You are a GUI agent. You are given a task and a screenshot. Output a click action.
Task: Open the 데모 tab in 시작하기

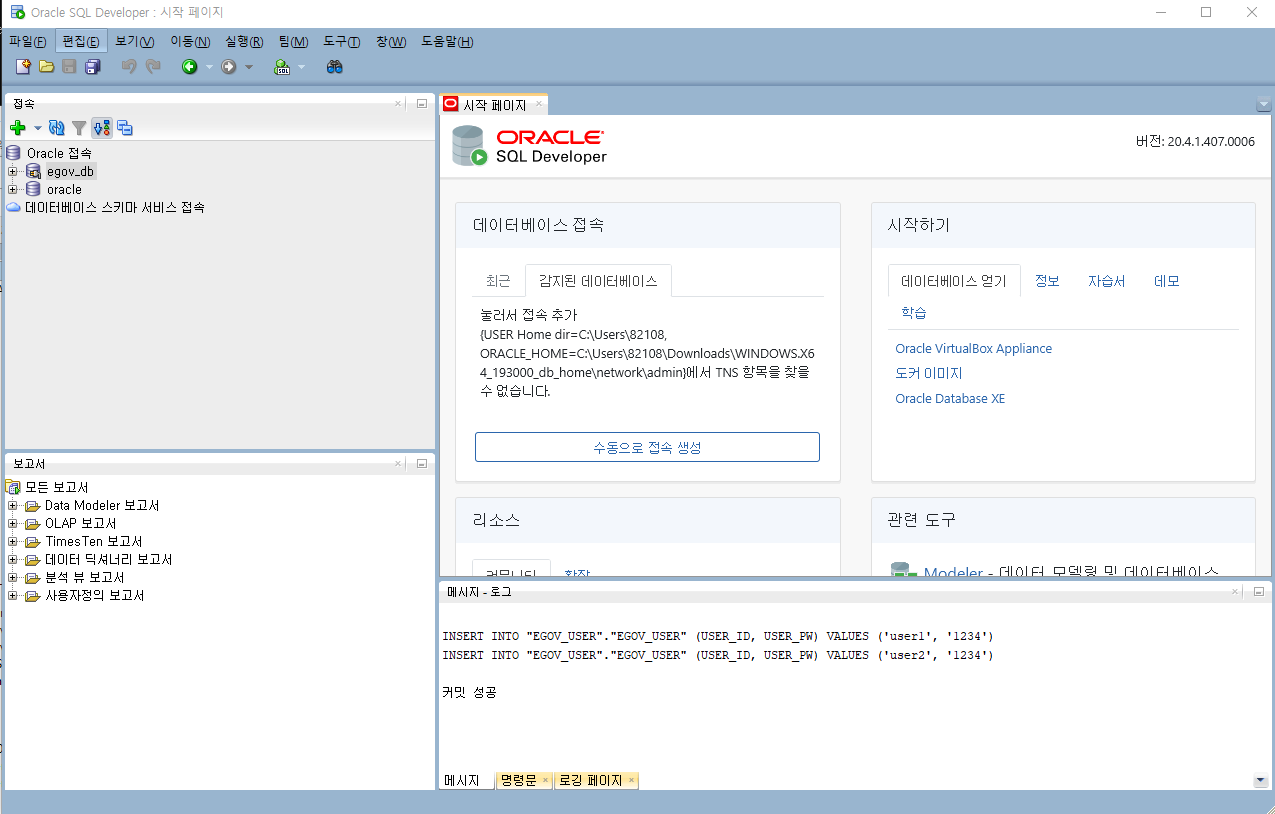1167,281
